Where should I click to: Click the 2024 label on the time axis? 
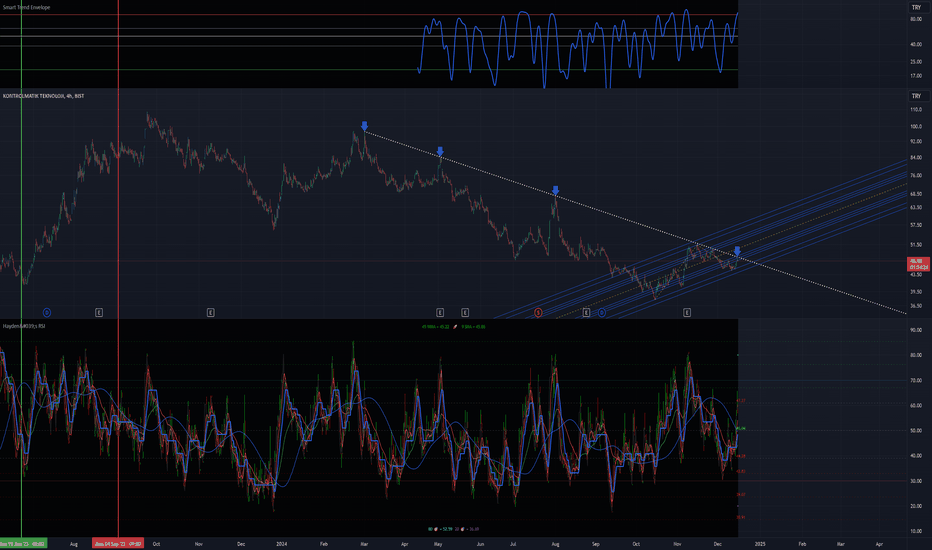point(282,544)
